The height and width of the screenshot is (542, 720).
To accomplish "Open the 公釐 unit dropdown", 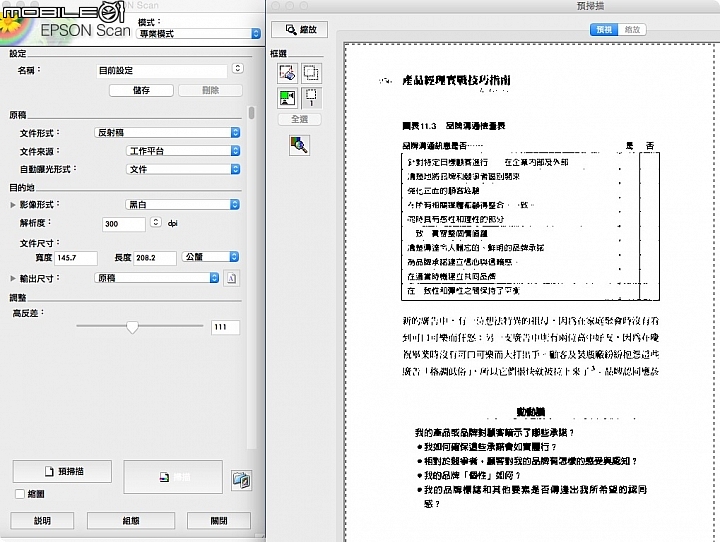I will [x=210, y=257].
